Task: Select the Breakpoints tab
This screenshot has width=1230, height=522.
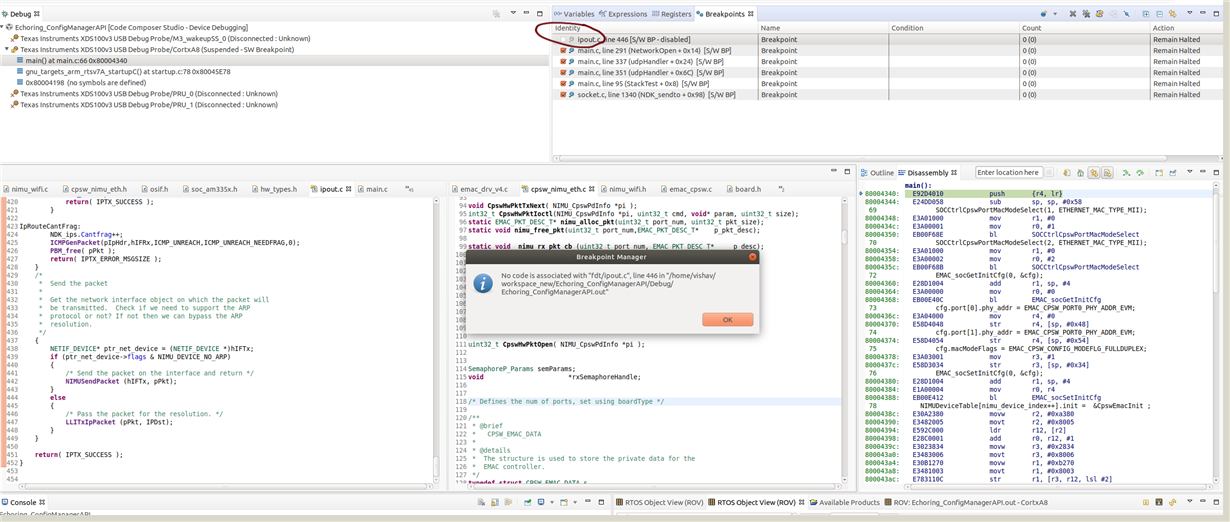Action: click(x=724, y=14)
